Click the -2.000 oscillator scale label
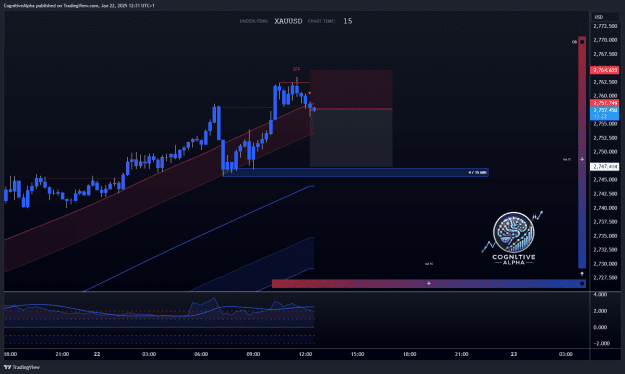 tap(601, 343)
